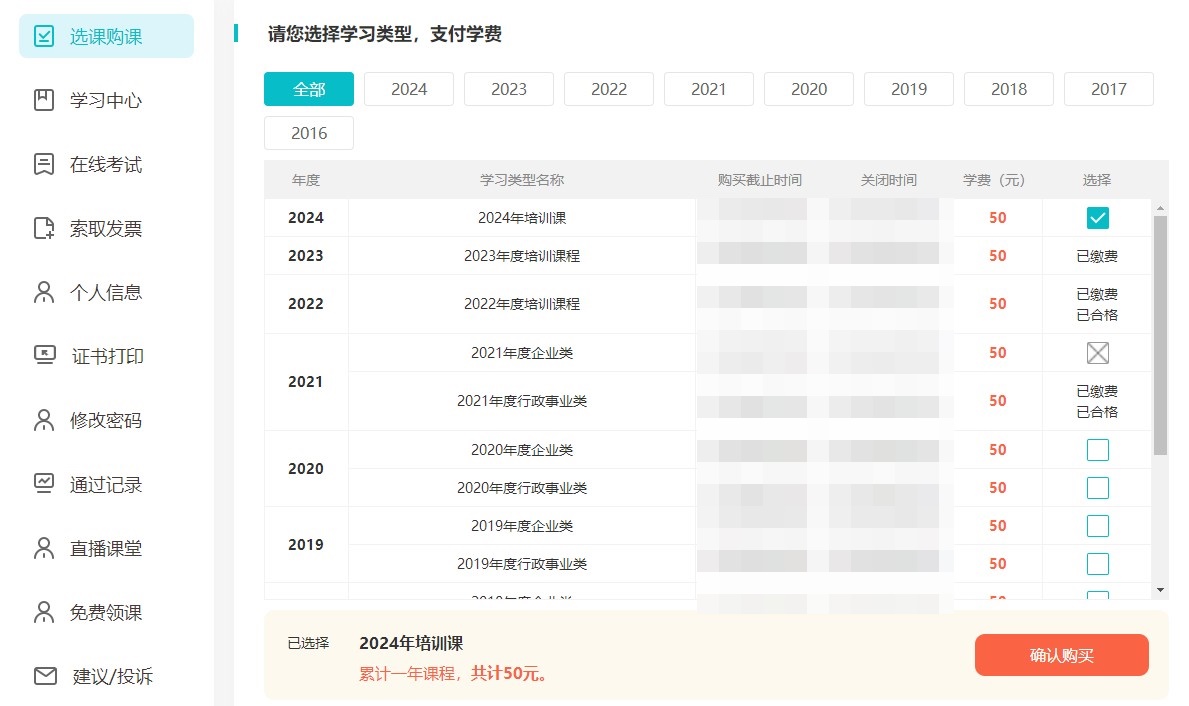
Task: Click the 索取发票 invoice icon
Action: pyautogui.click(x=44, y=227)
